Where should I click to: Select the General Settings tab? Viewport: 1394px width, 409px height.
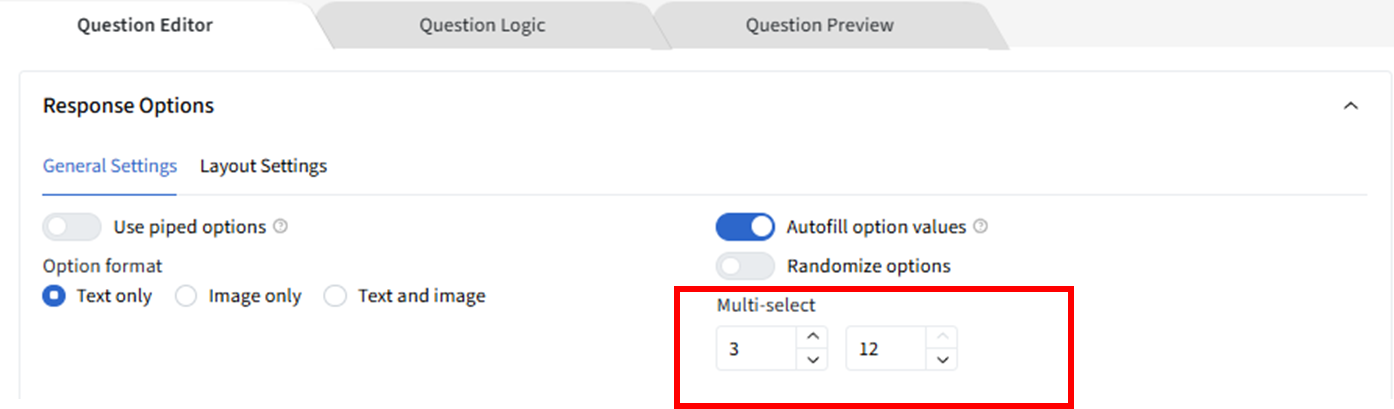110,166
